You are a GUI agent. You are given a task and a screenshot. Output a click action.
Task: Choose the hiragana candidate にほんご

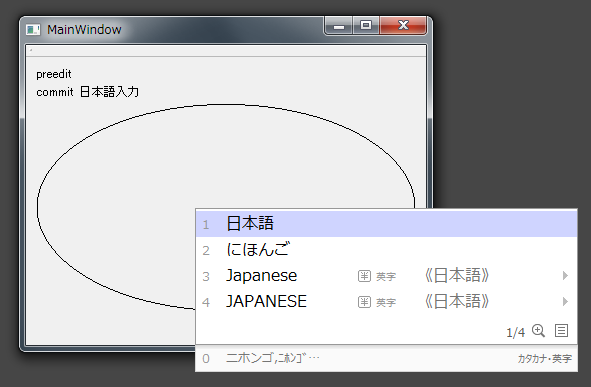[x=386, y=249]
